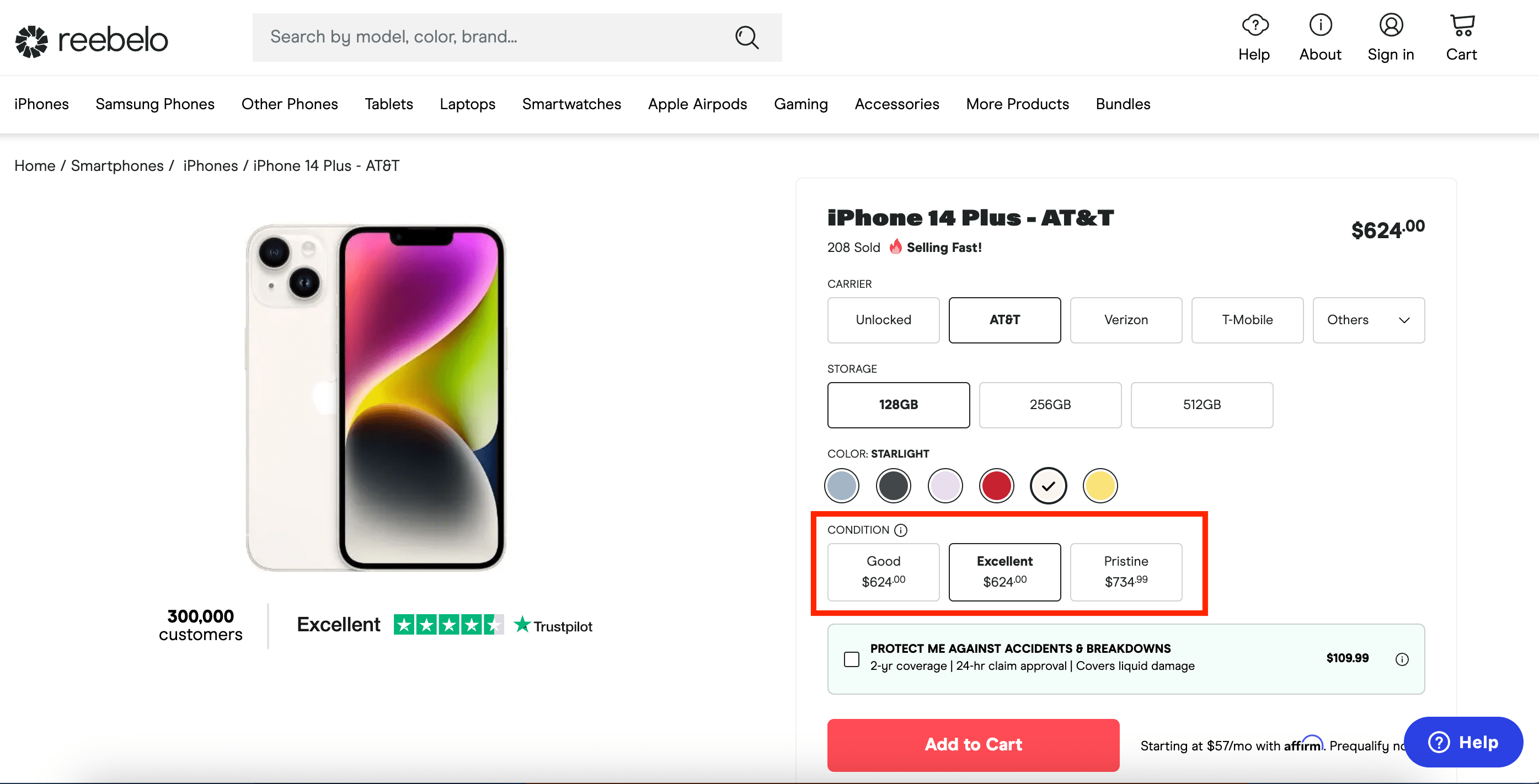The width and height of the screenshot is (1539, 784).
Task: Open the shopping Cart icon
Action: [1461, 25]
